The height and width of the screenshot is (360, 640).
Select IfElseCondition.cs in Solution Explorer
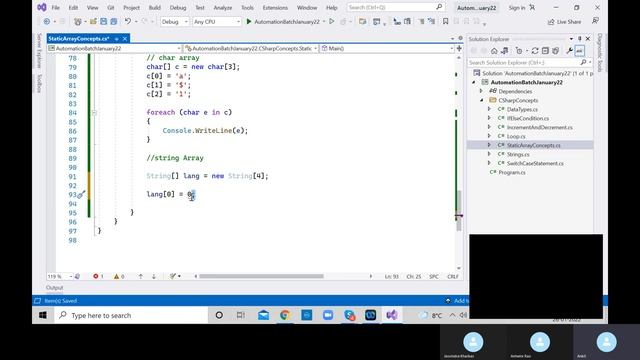528,118
